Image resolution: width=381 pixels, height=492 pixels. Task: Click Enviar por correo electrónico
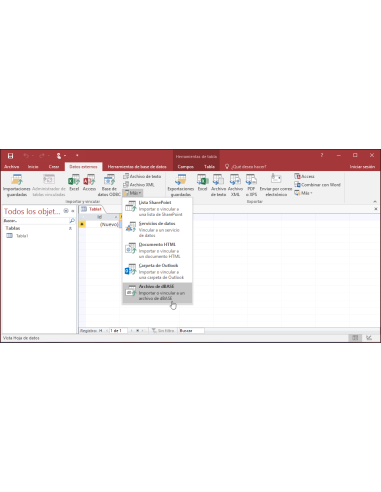tap(276, 185)
